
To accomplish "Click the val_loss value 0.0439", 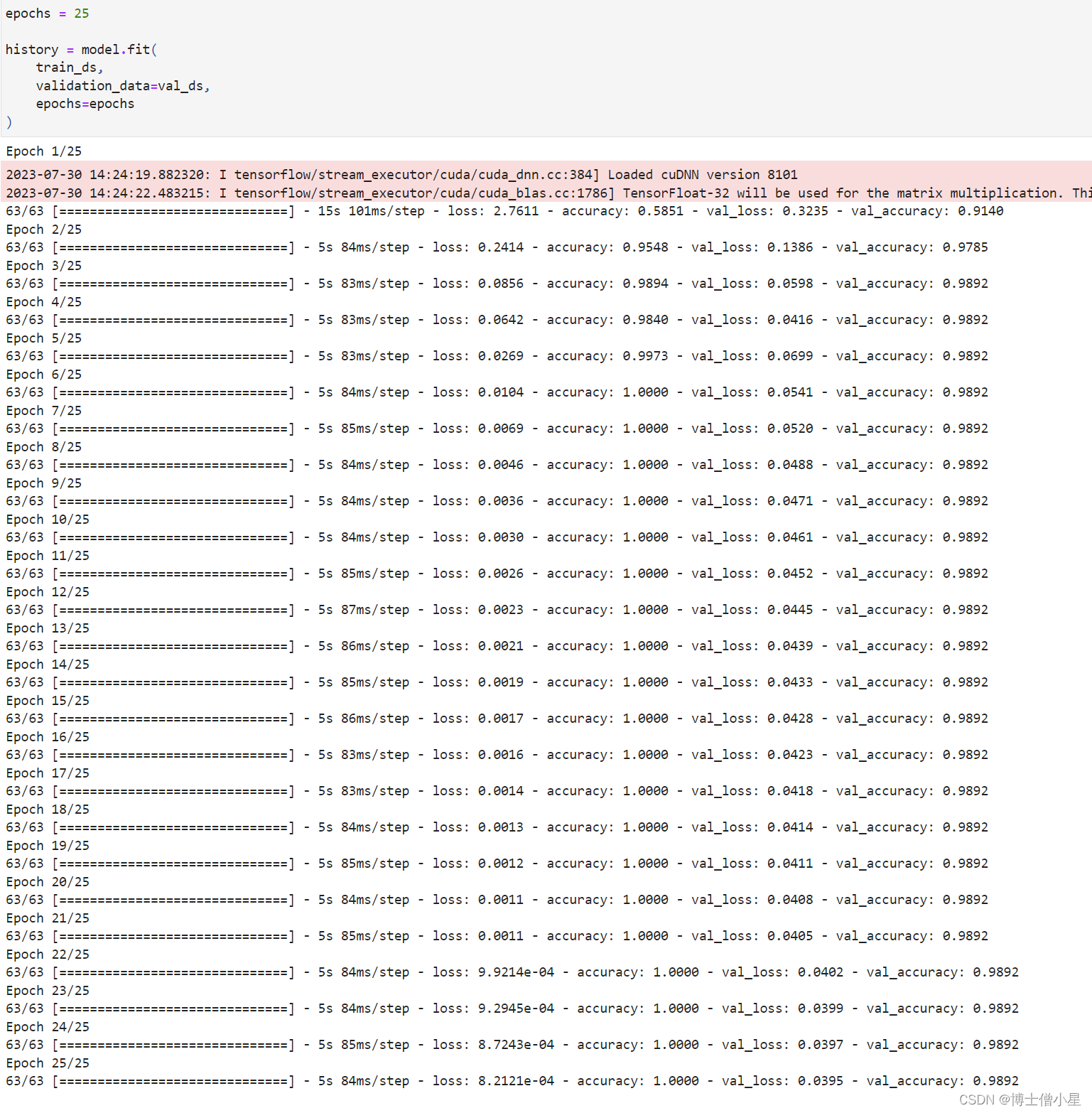I will point(790,646).
